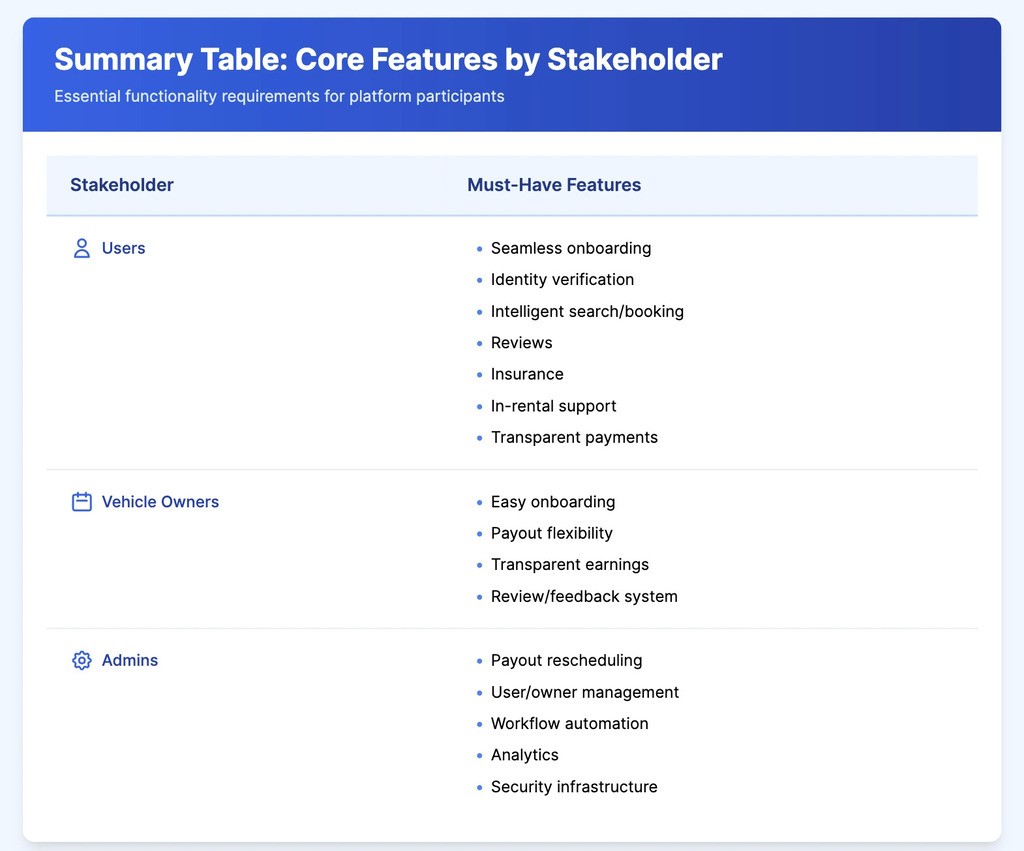Select the Admins stakeholder label
This screenshot has width=1024, height=851.
pyautogui.click(x=130, y=660)
